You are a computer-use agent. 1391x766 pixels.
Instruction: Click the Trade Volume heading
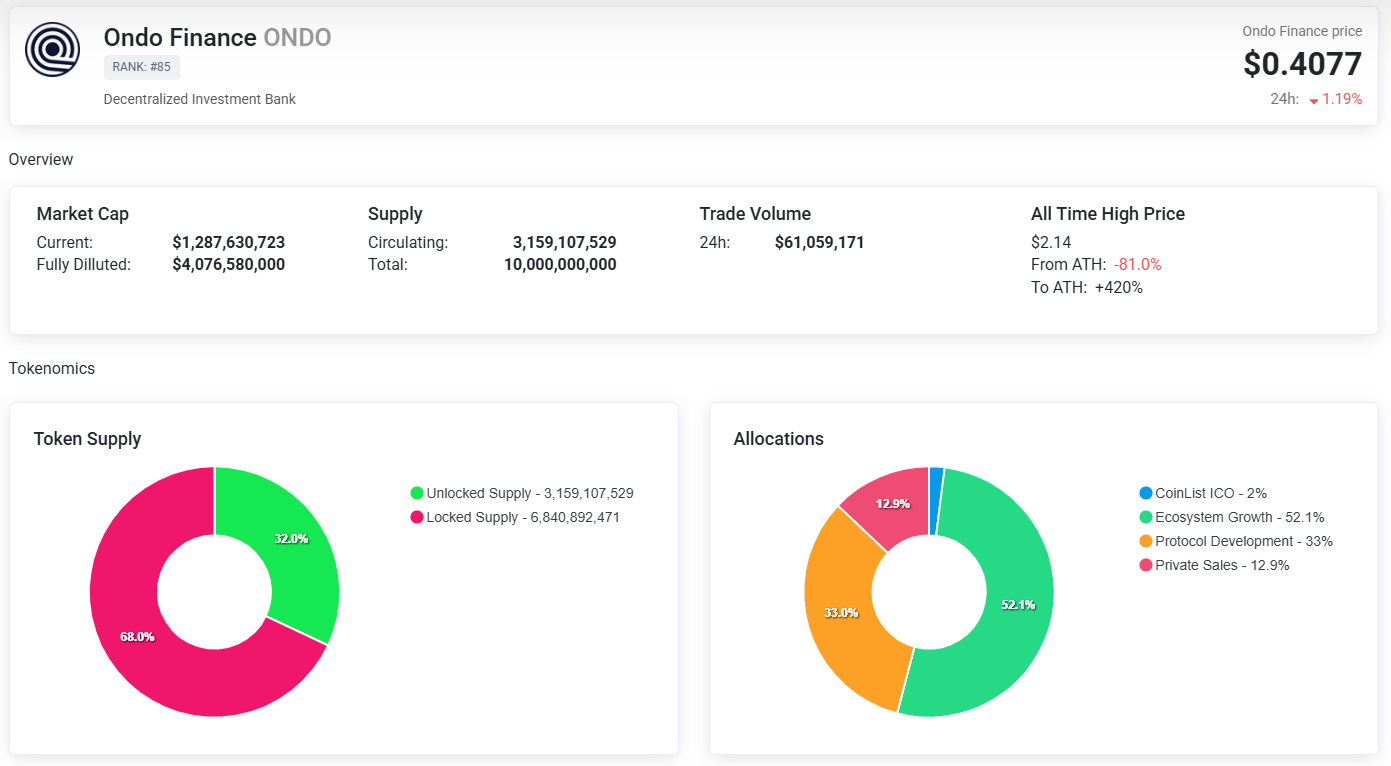(755, 214)
